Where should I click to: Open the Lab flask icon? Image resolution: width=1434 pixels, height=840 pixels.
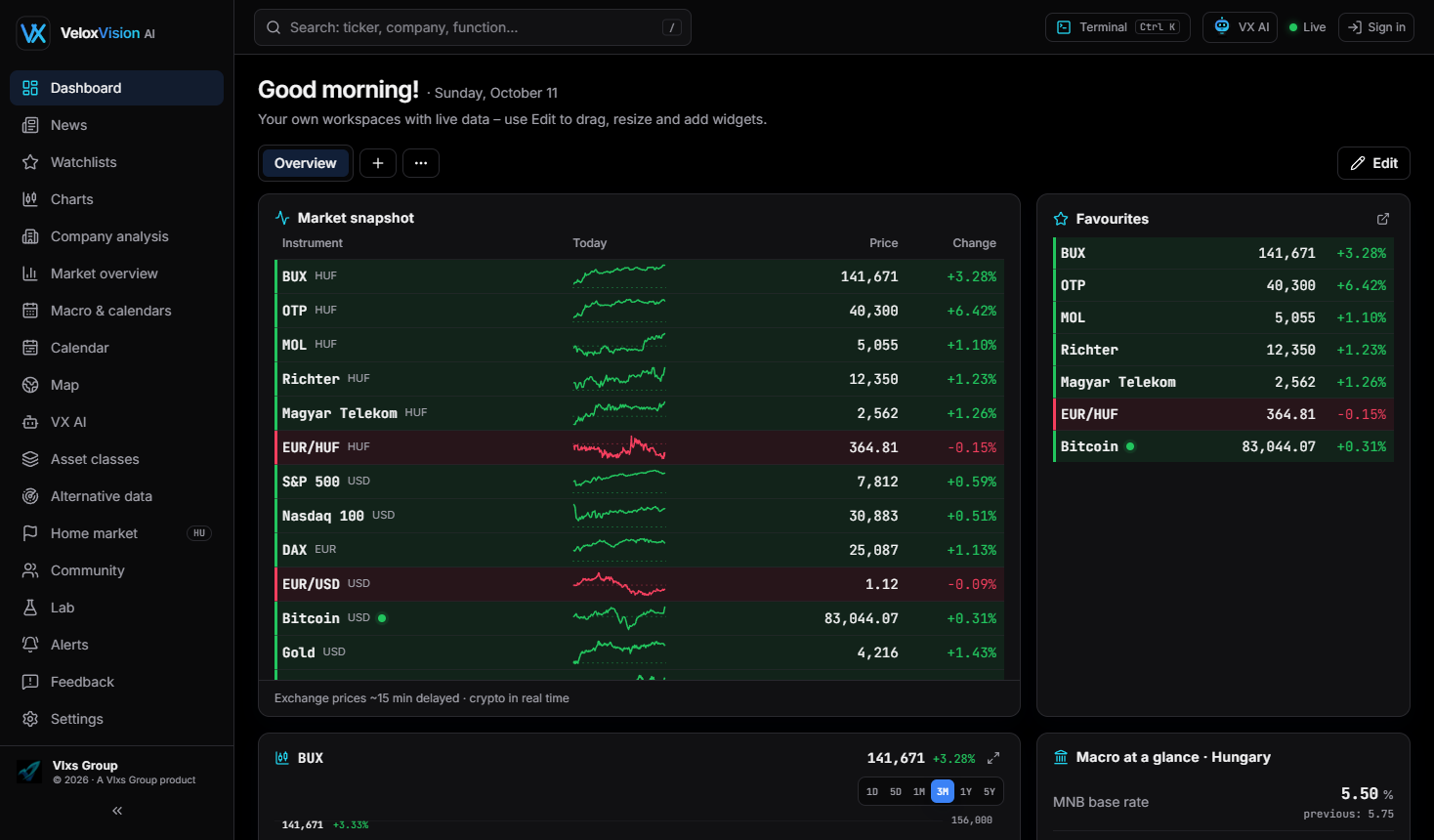pyautogui.click(x=30, y=608)
